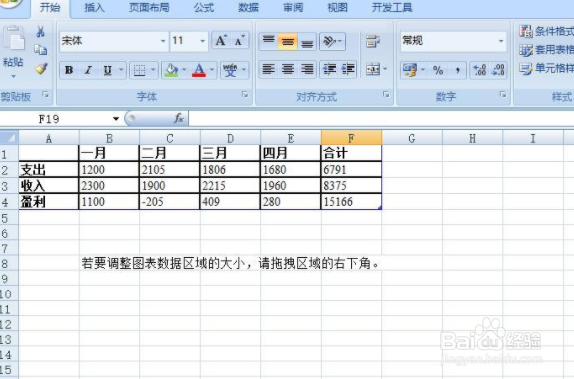
Task: Toggle Underline formatting
Action: (107, 70)
